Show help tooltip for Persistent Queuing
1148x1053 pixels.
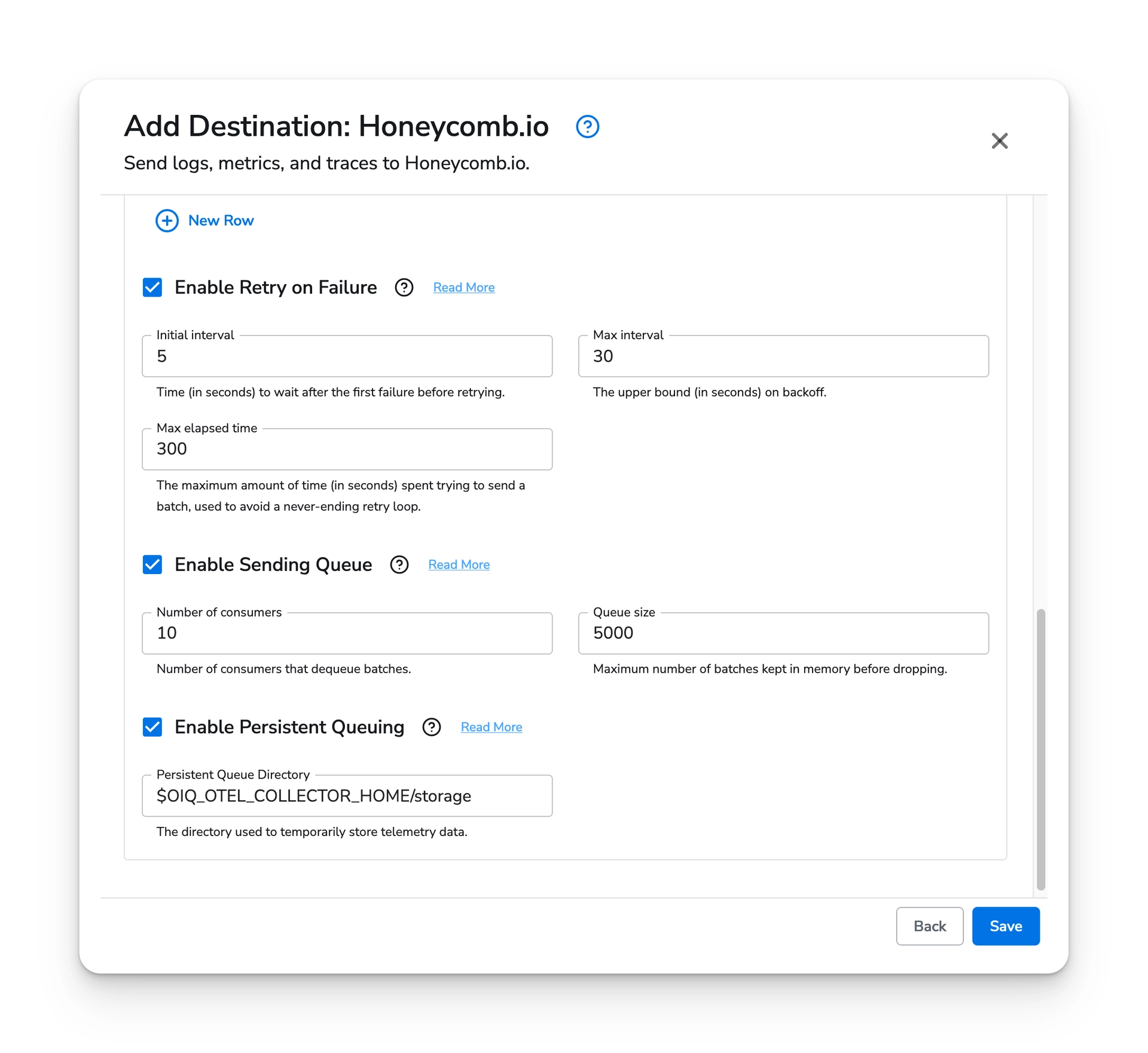(x=431, y=727)
